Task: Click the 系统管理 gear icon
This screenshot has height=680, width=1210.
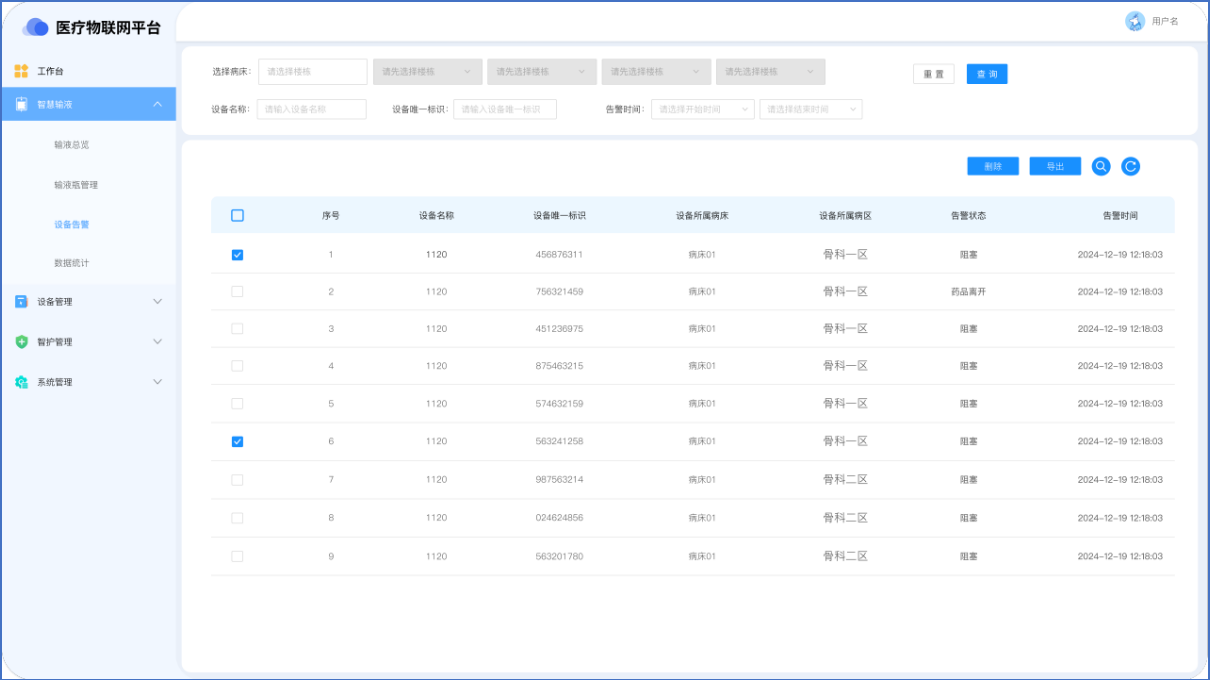Action: coord(21,382)
